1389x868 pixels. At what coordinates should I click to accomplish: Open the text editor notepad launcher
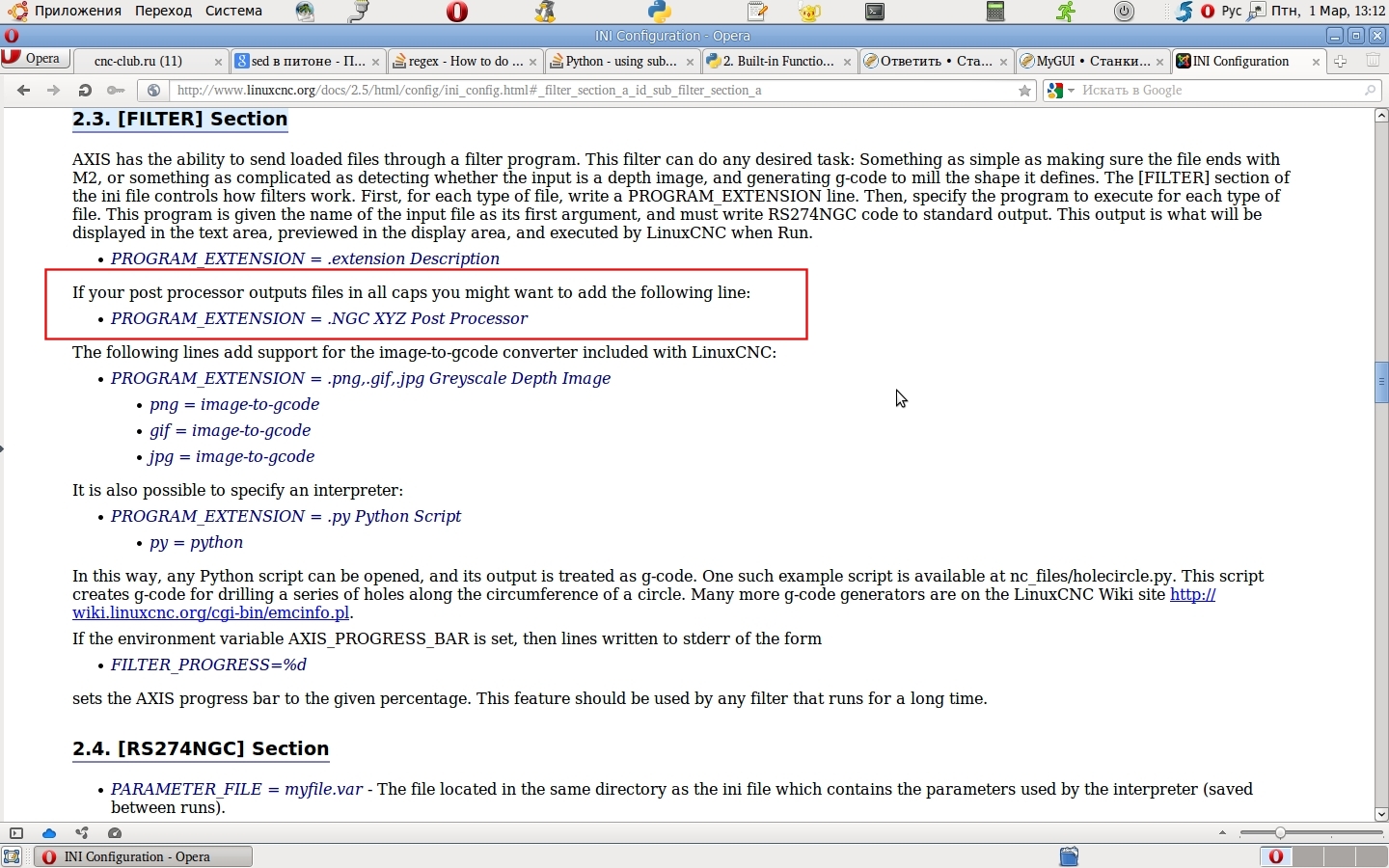pyautogui.click(x=758, y=12)
